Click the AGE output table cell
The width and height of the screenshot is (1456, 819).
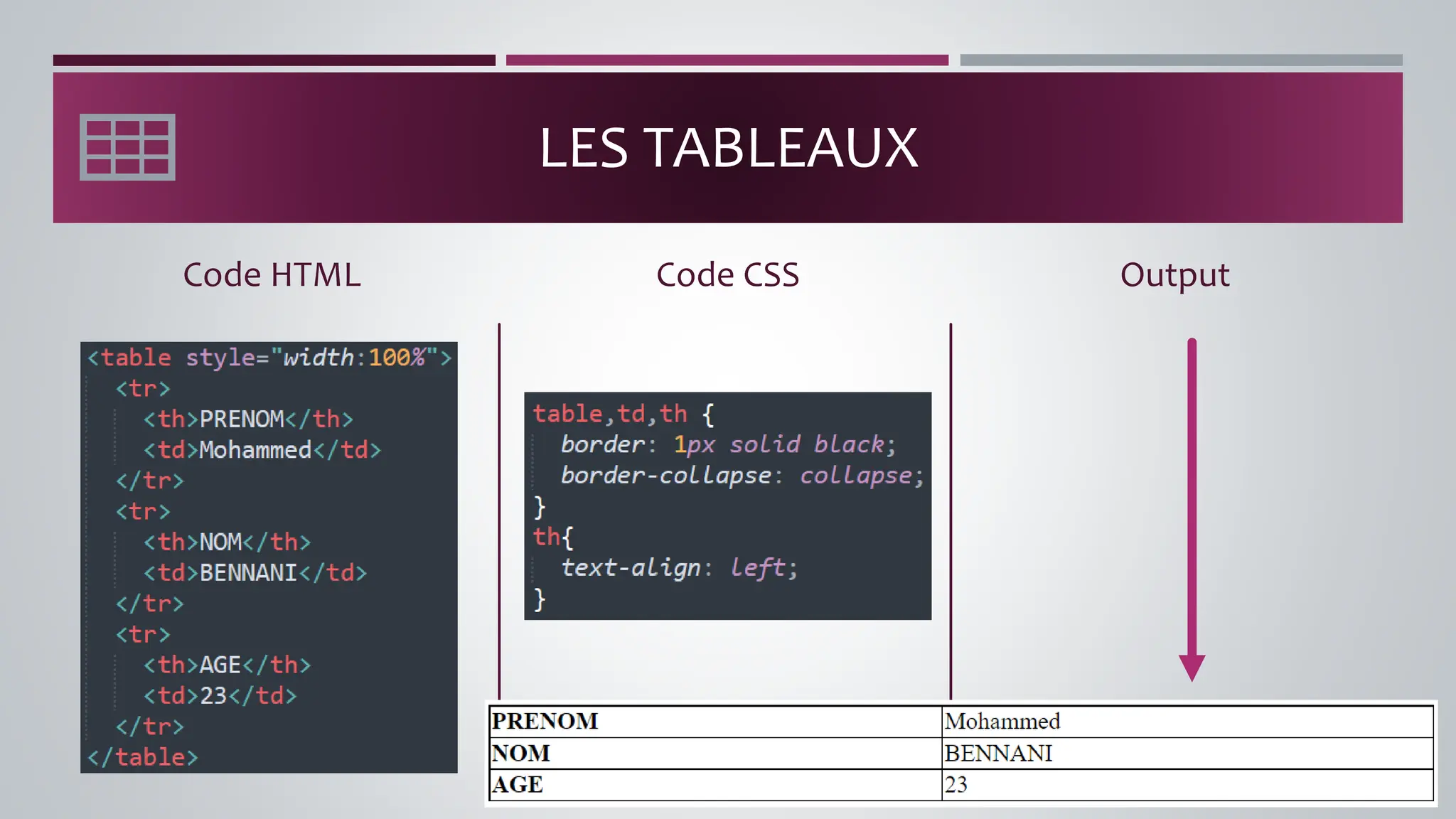(x=715, y=785)
